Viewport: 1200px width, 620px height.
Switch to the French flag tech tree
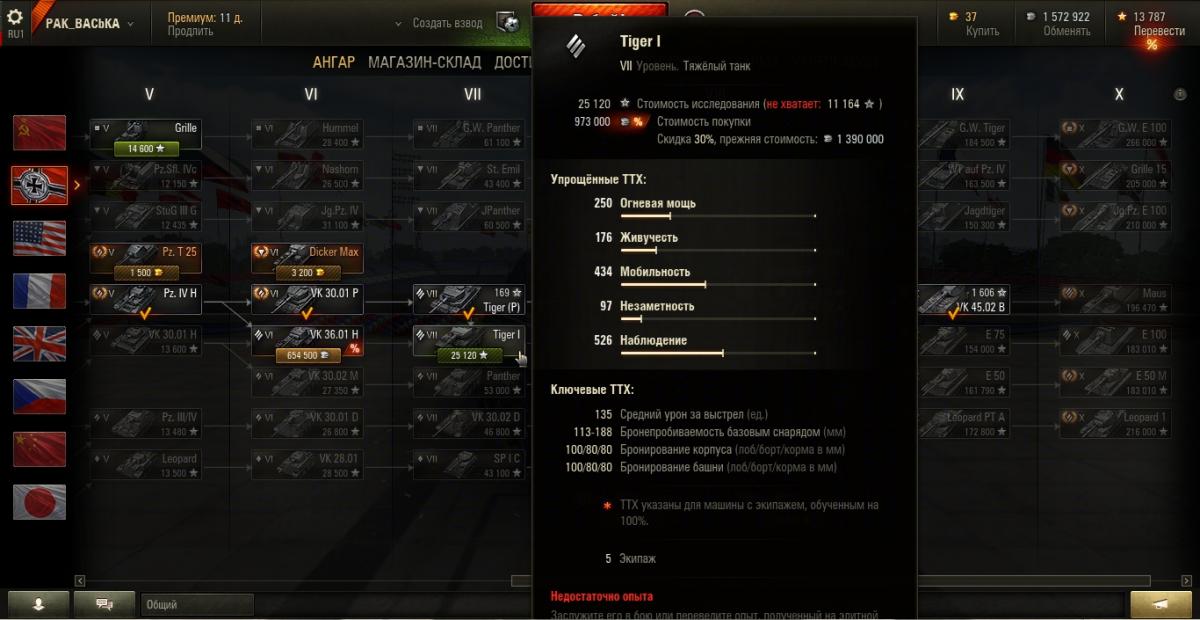(39, 291)
